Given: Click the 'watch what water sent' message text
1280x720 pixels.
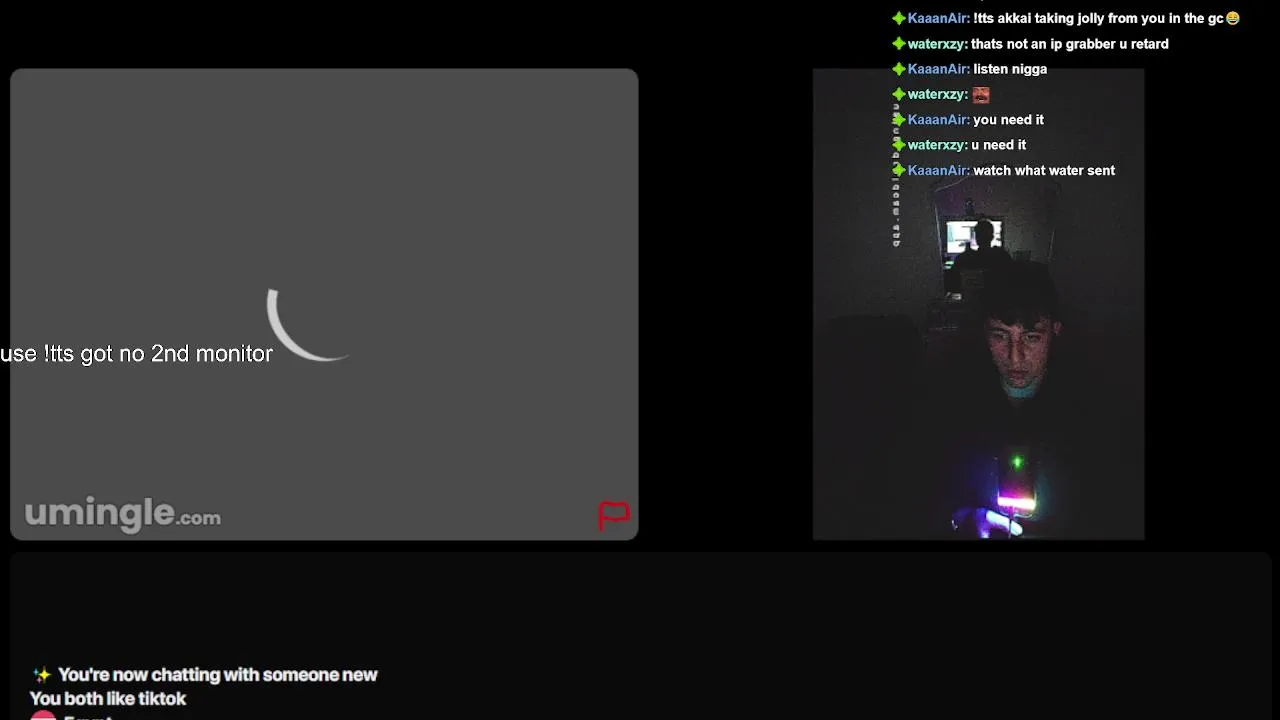Looking at the screenshot, I should (x=1044, y=171).
